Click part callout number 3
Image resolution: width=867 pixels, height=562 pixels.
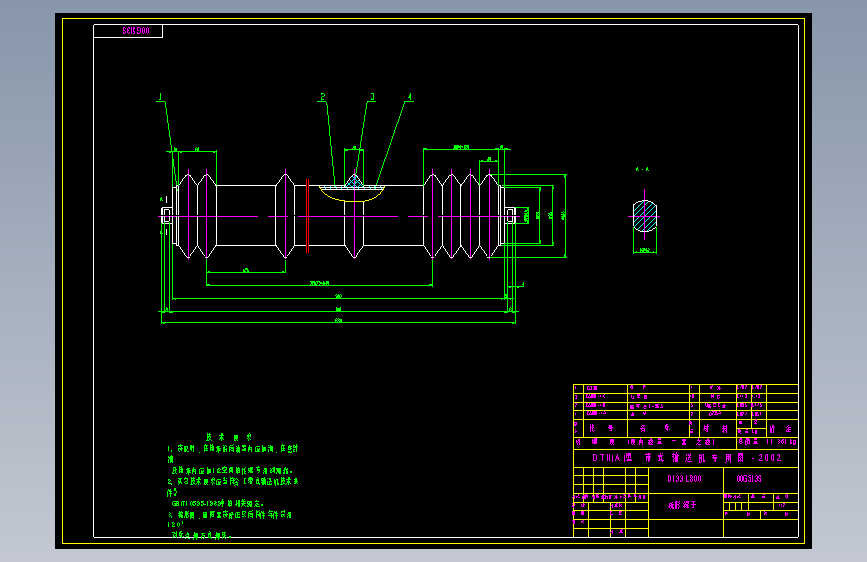click(x=372, y=97)
